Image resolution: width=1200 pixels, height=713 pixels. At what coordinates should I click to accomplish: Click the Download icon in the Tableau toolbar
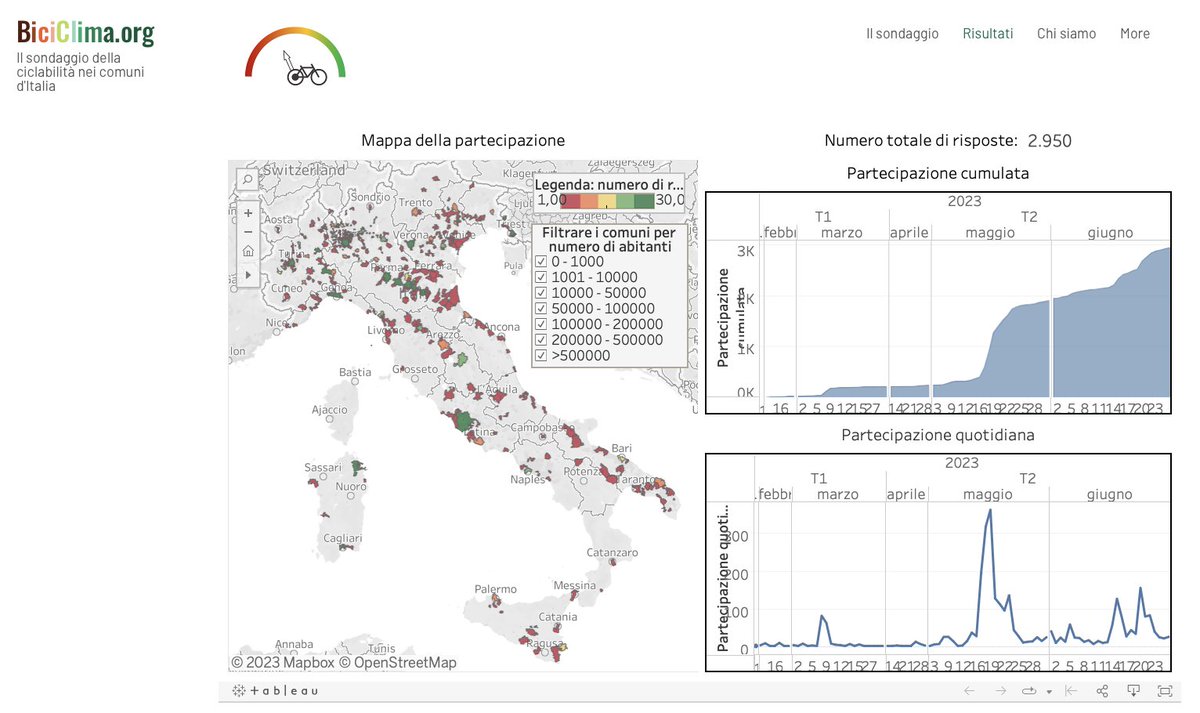1134,691
